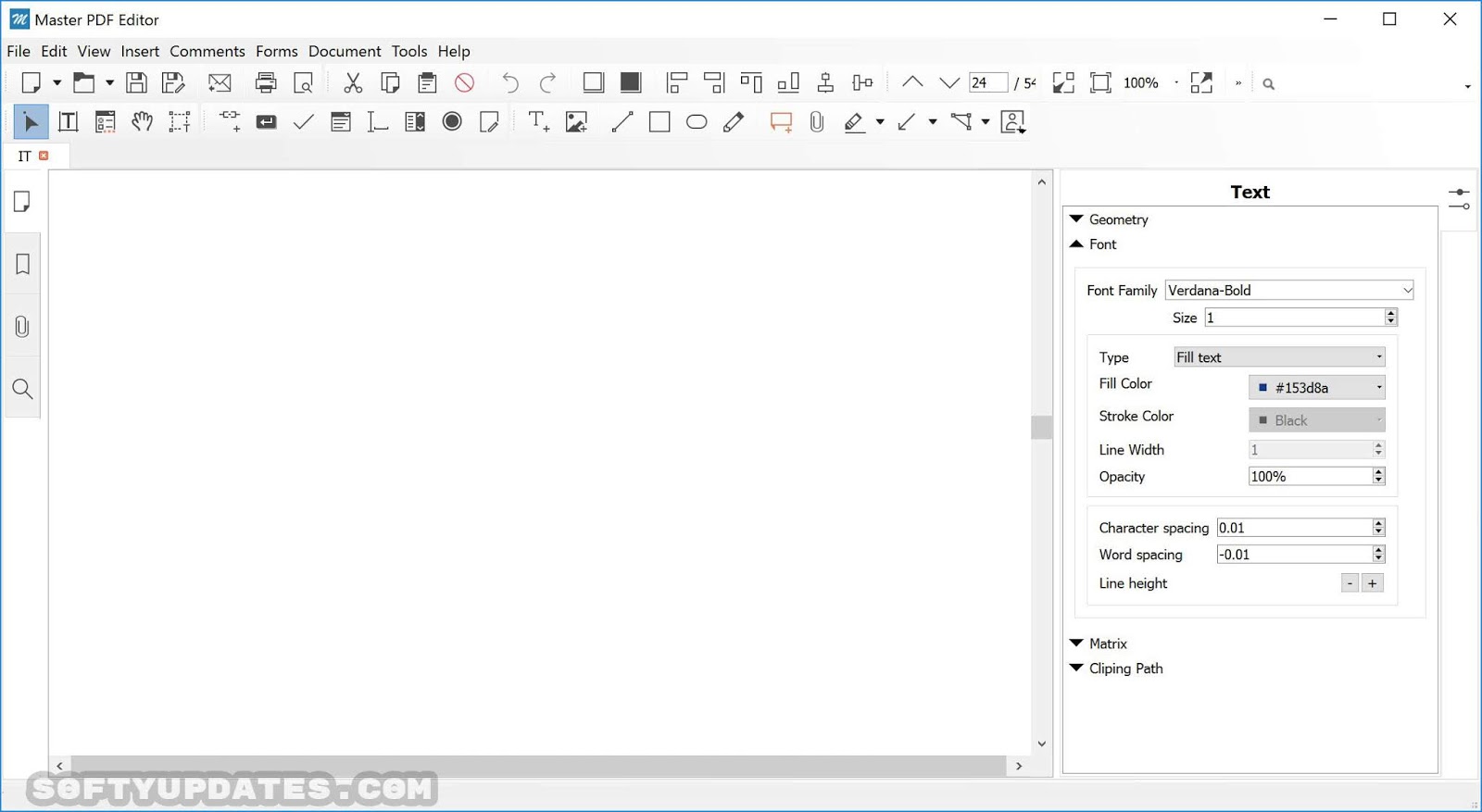Select the Rectangle drawing tool
Image resolution: width=1482 pixels, height=812 pixels.
click(659, 121)
